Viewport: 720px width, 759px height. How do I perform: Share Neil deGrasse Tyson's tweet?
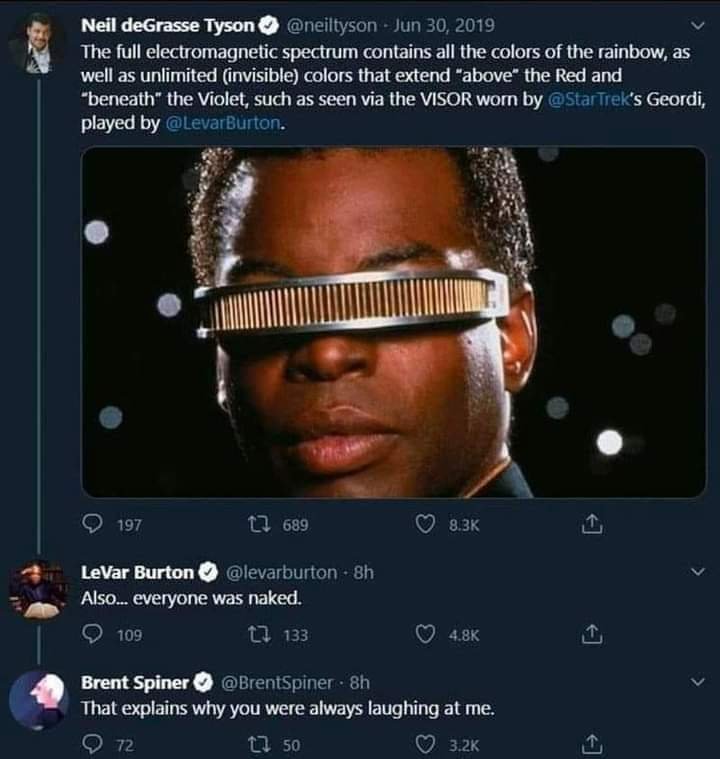(x=592, y=524)
